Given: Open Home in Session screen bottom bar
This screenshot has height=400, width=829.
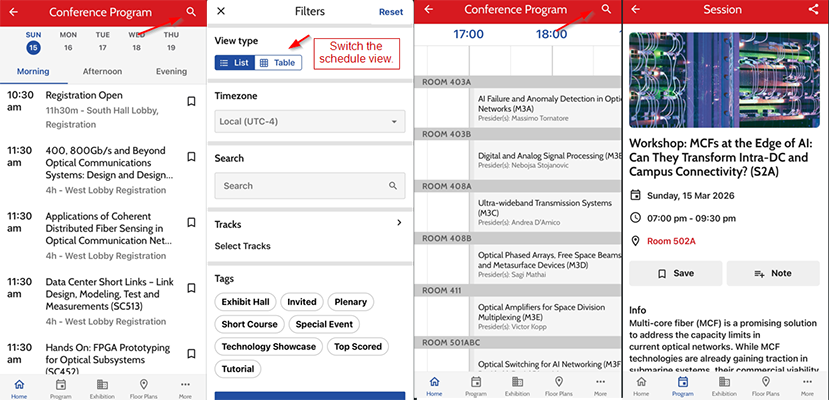Looking at the screenshot, I should (641, 386).
